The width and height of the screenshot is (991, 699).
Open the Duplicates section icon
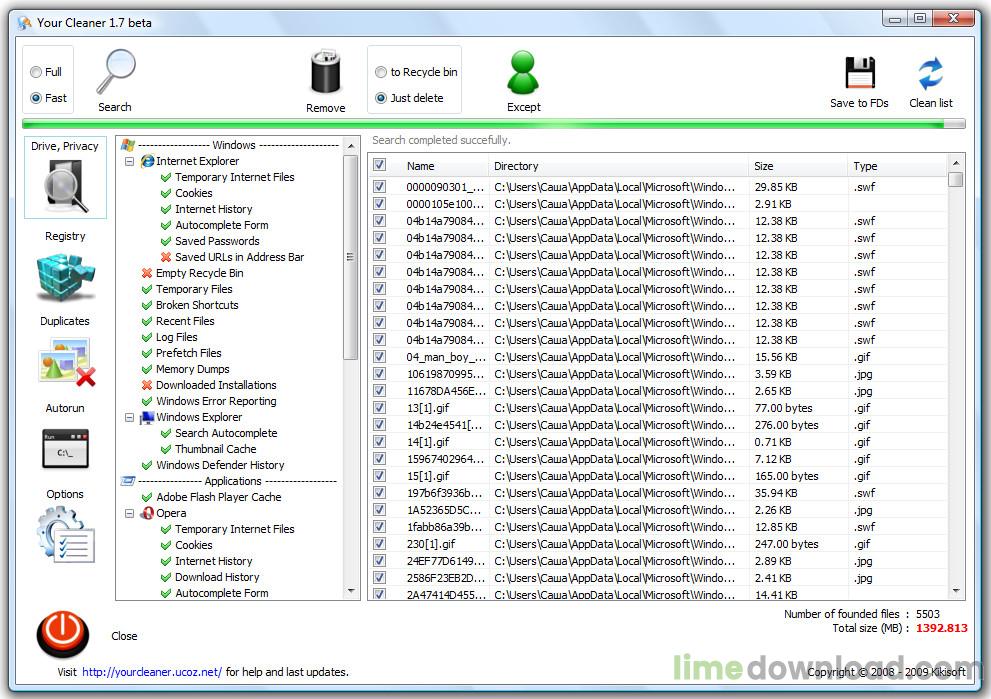(x=65, y=361)
